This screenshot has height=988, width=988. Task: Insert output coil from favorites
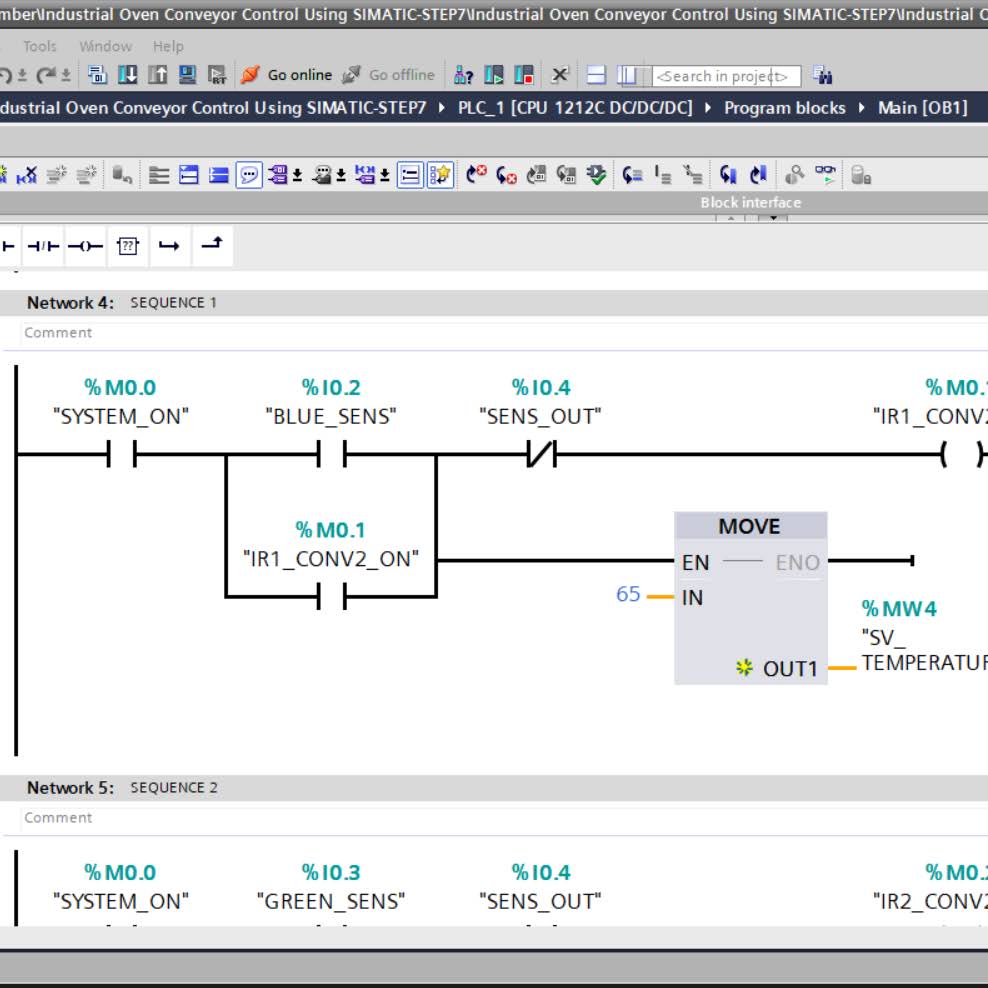[x=86, y=246]
